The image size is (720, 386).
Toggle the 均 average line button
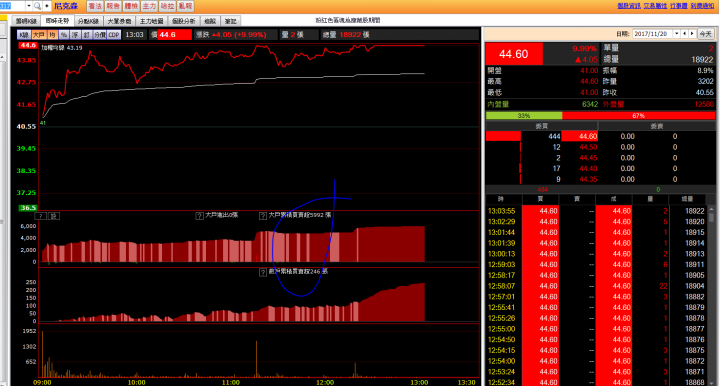tap(52, 34)
